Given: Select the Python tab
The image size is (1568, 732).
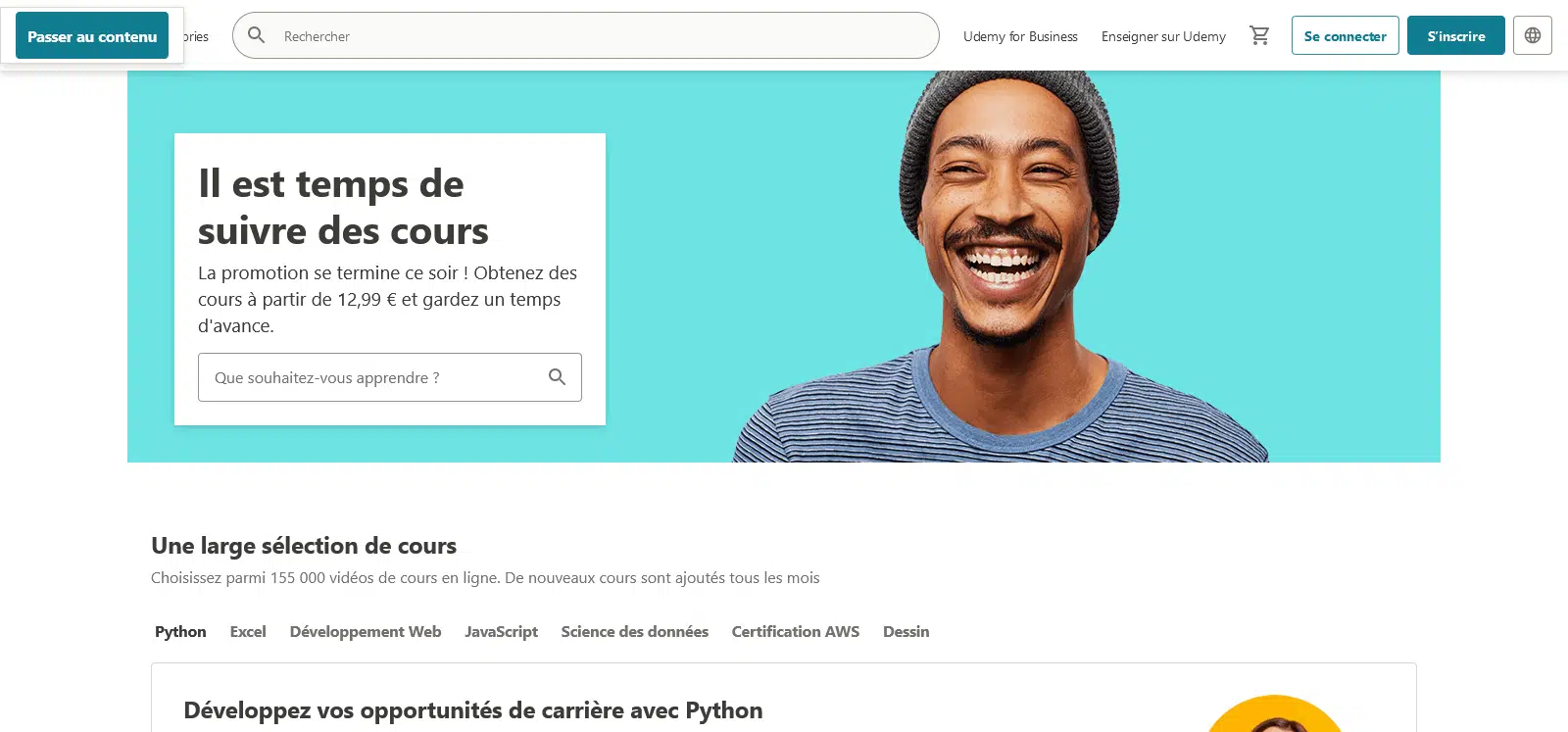Looking at the screenshot, I should pyautogui.click(x=180, y=632).
